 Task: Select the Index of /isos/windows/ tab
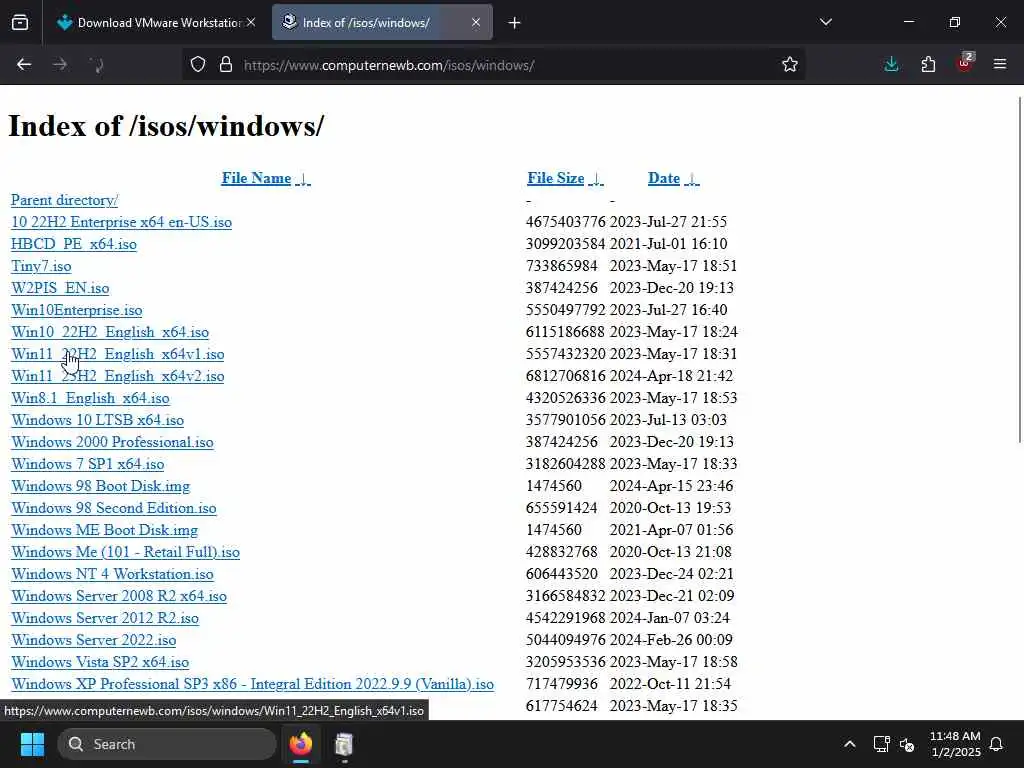coord(382,22)
